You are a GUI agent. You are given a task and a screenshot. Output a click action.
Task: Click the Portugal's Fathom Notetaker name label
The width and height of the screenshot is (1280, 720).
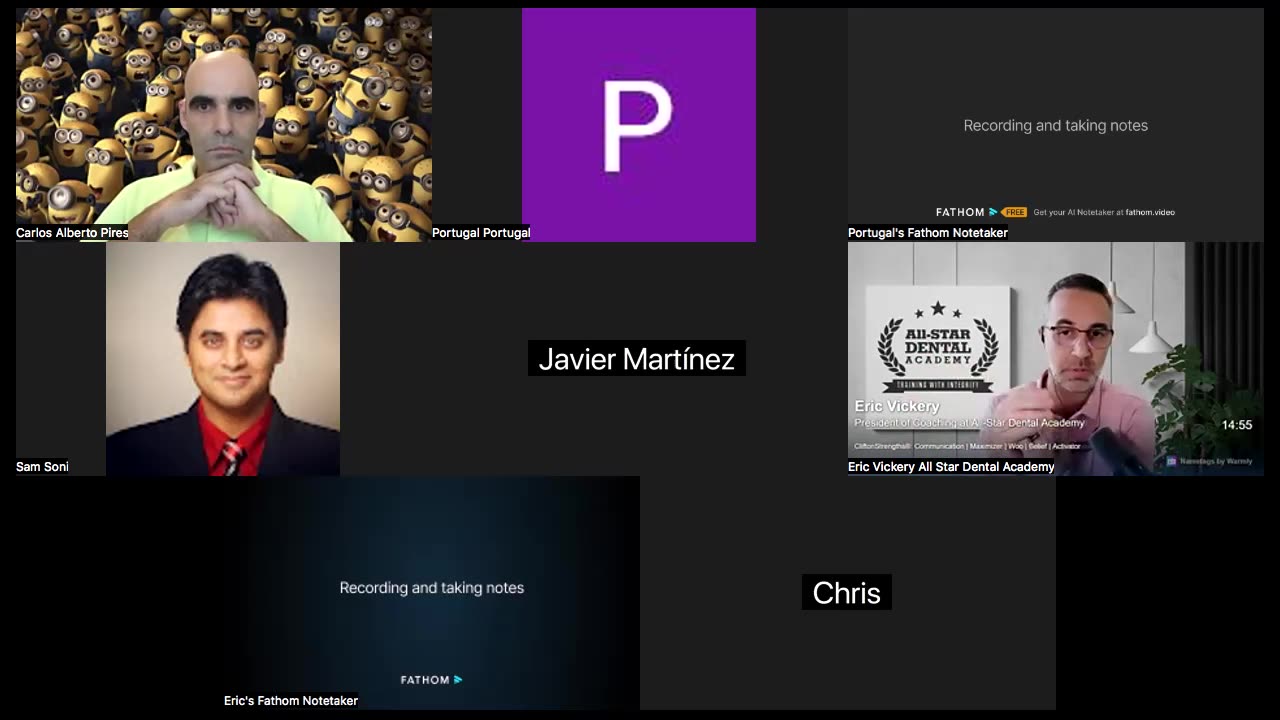coord(928,233)
